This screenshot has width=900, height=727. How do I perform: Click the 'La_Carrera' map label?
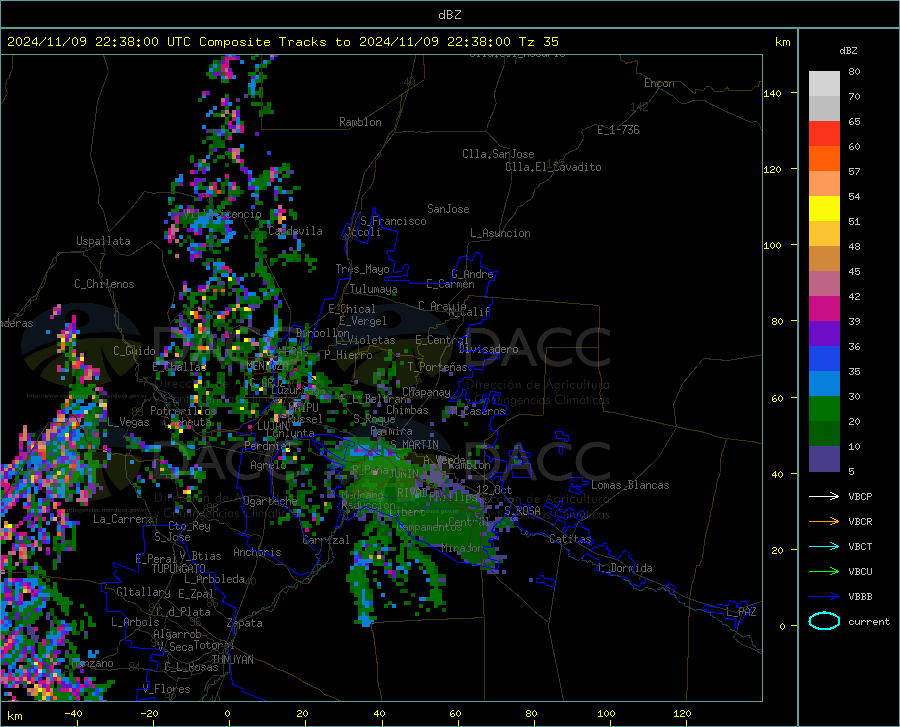tap(123, 519)
